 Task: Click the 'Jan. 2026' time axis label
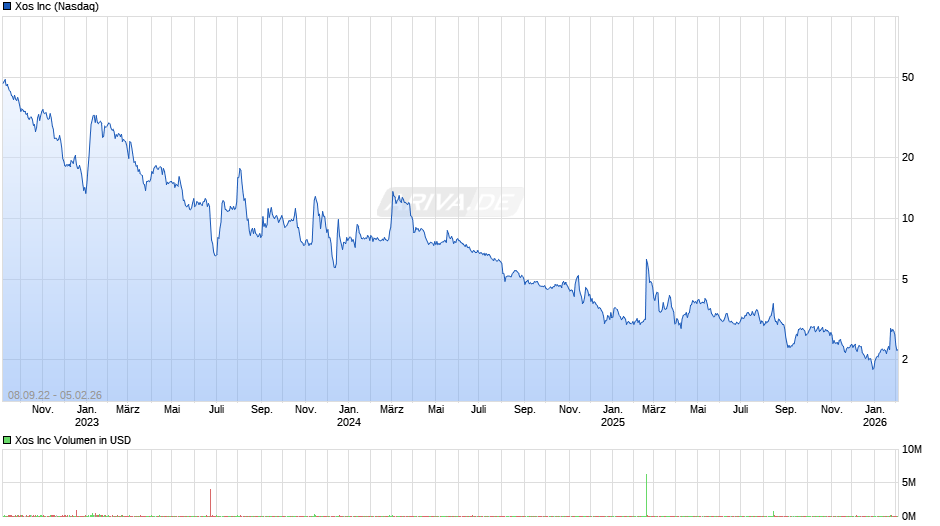coord(874,416)
